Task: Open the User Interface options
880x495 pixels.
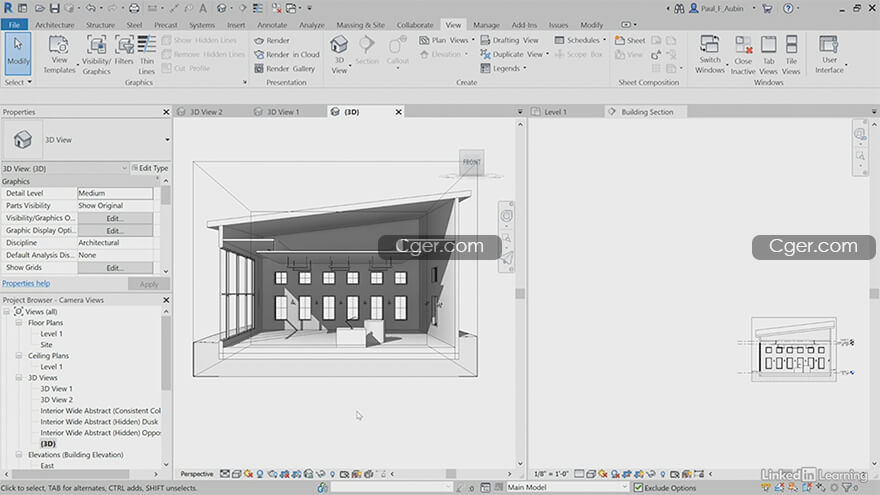Action: coord(829,54)
